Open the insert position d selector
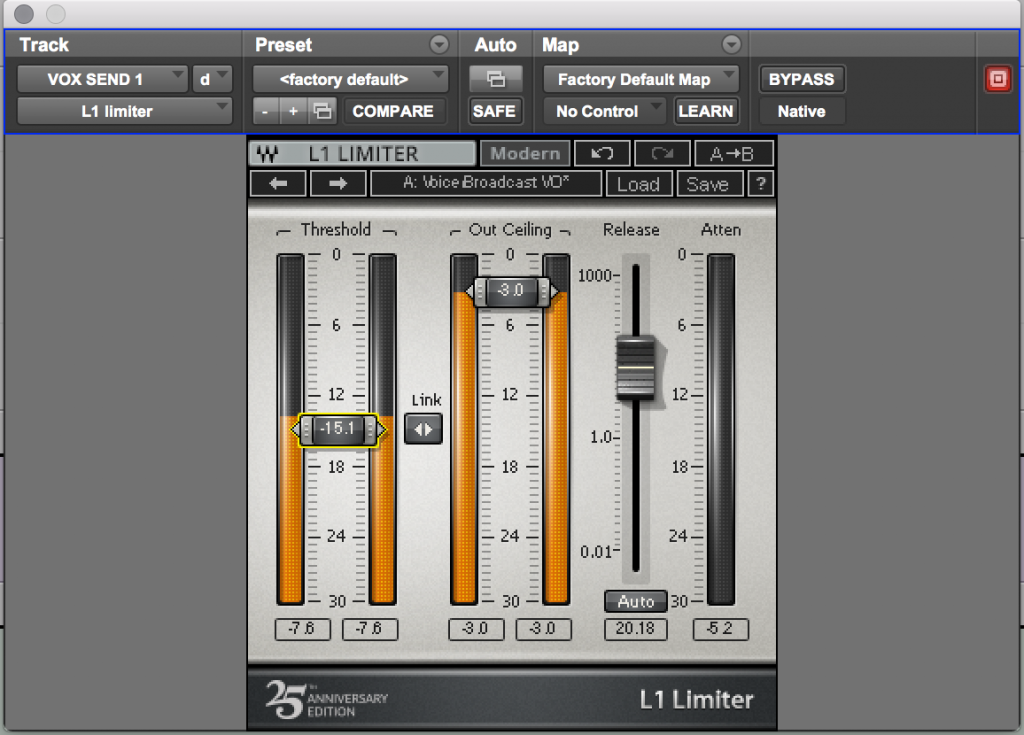Screen dimensions: 1024x735 tap(212, 79)
